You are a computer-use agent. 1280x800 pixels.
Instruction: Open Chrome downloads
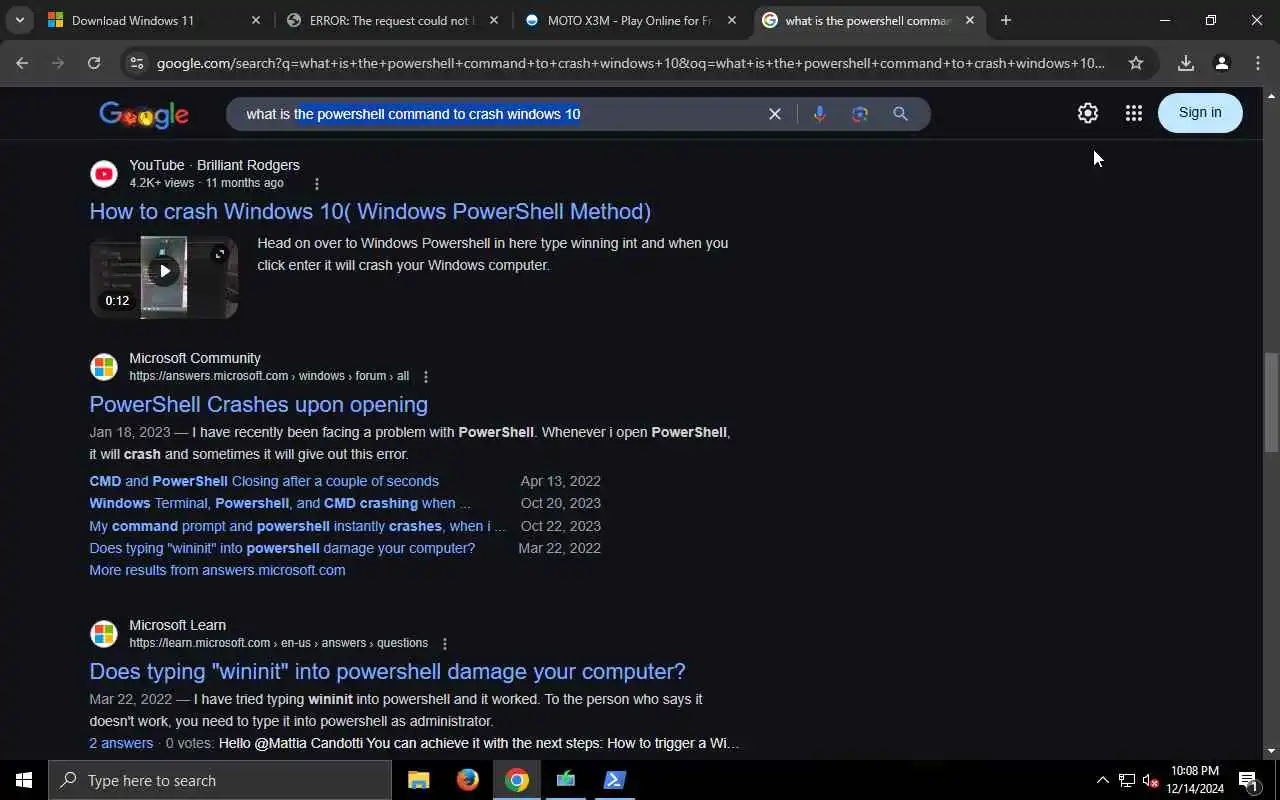click(x=1186, y=63)
